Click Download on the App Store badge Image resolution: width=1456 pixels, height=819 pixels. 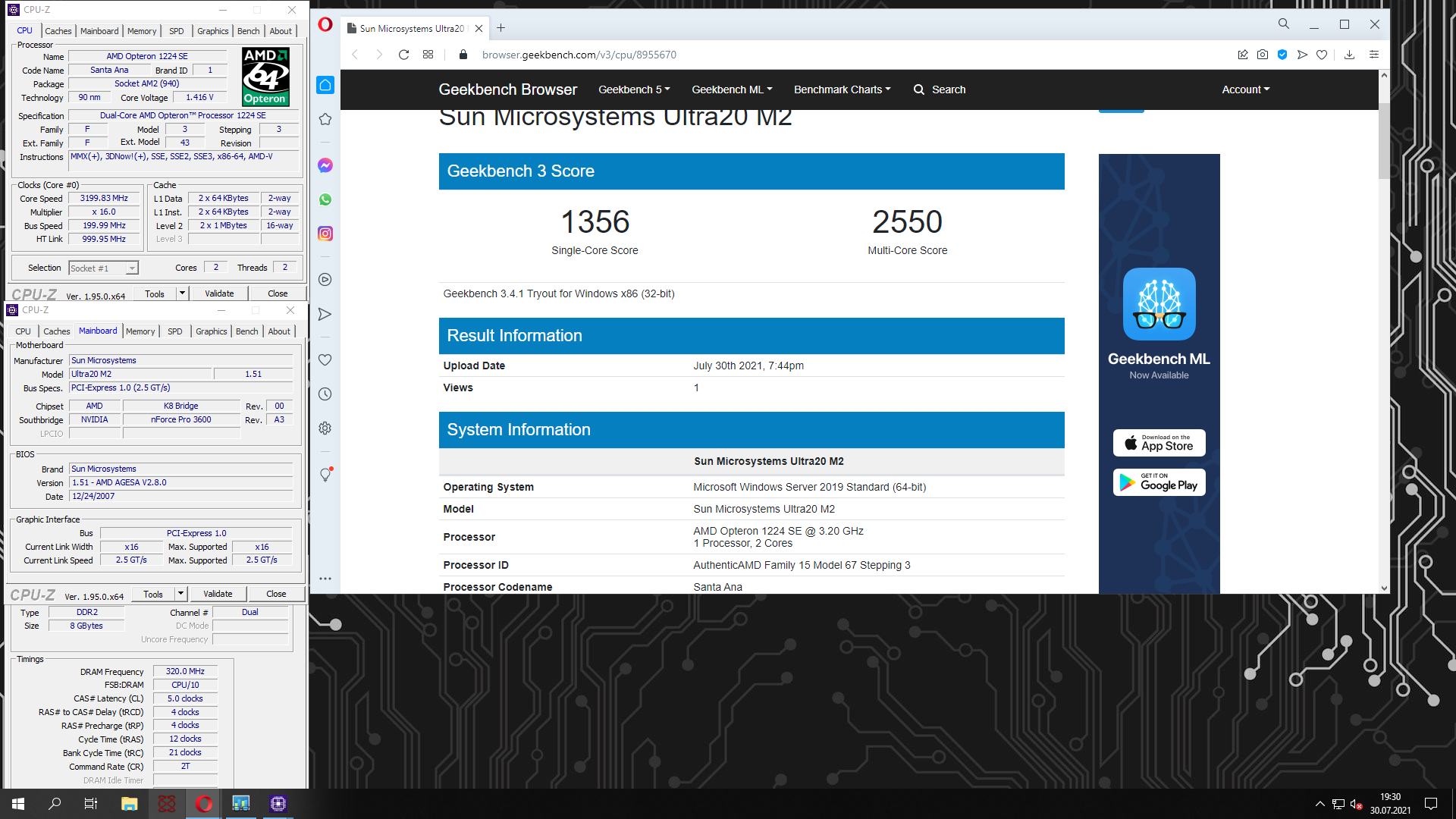(1159, 443)
